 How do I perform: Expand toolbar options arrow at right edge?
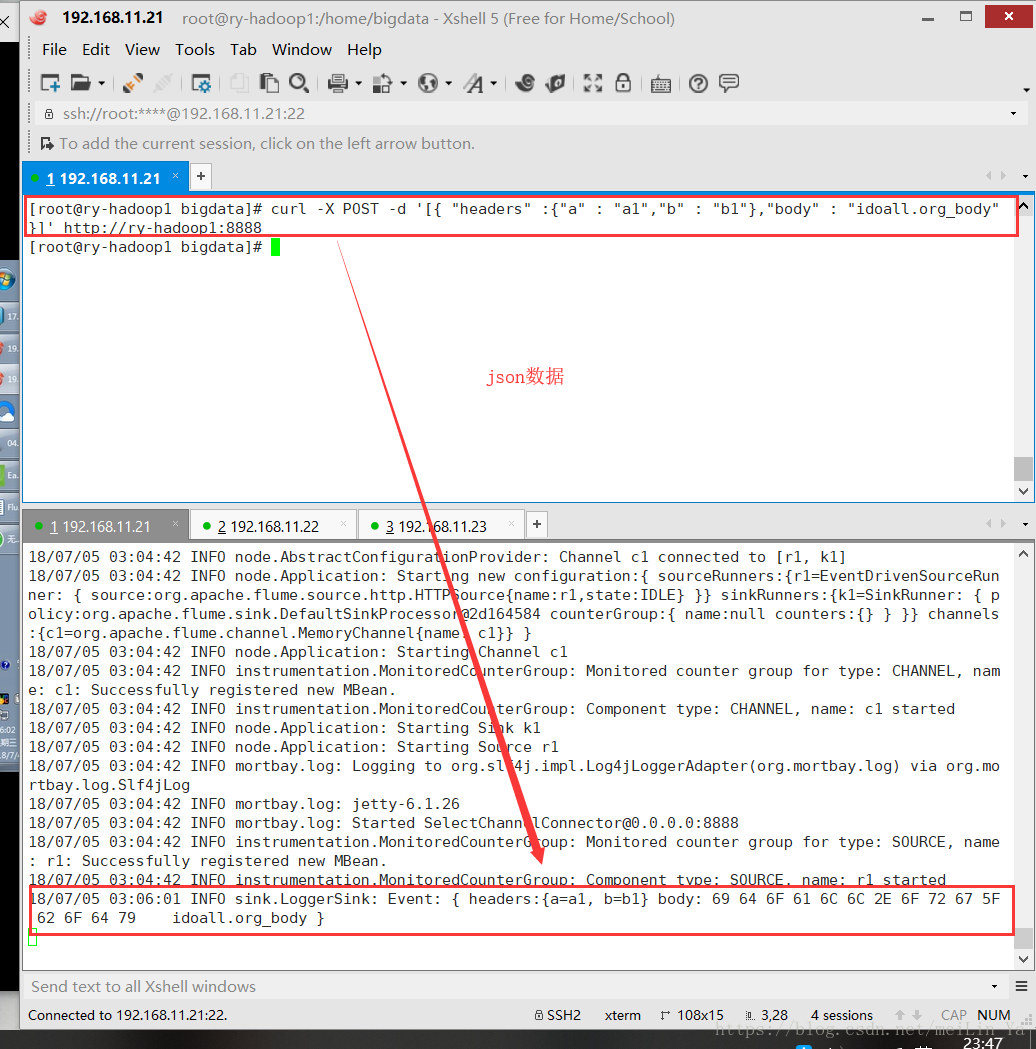tap(1026, 90)
